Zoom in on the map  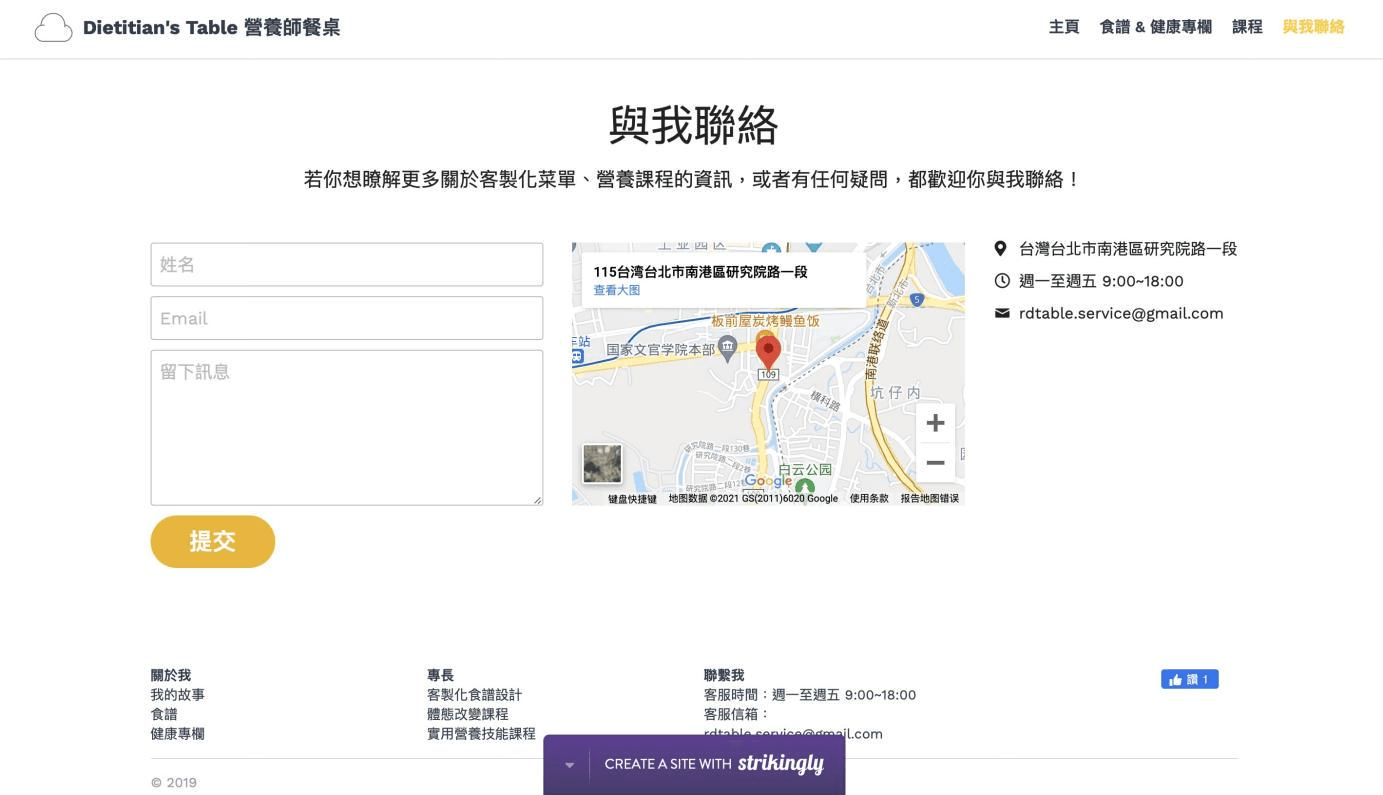(x=935, y=423)
